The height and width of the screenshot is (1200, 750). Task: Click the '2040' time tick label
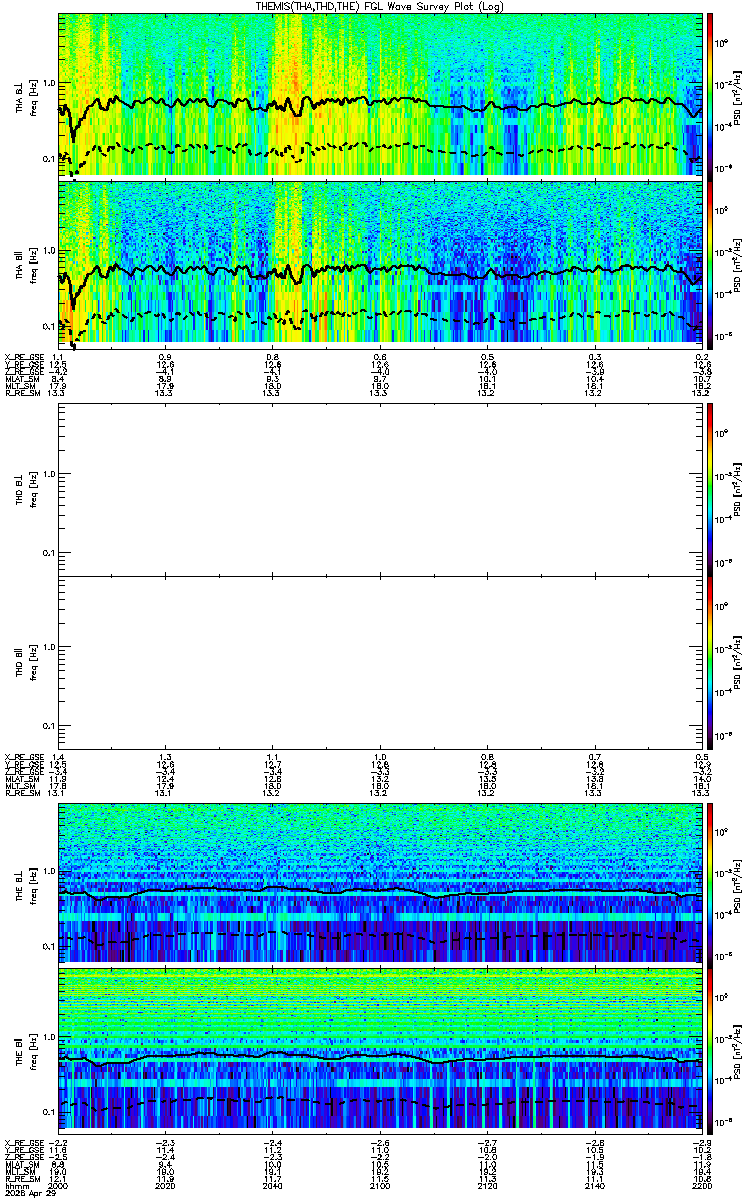[x=273, y=1187]
